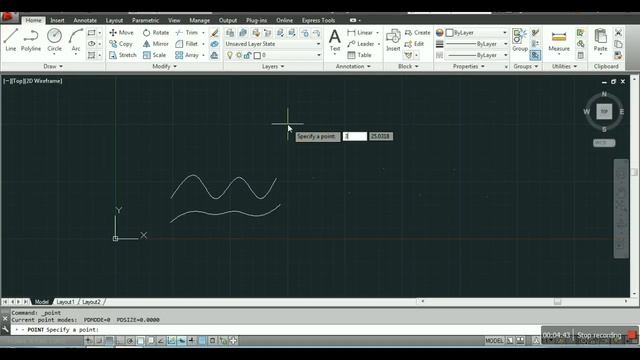Expand the Properties panel
This screenshot has width=640, height=360.
click(x=468, y=66)
